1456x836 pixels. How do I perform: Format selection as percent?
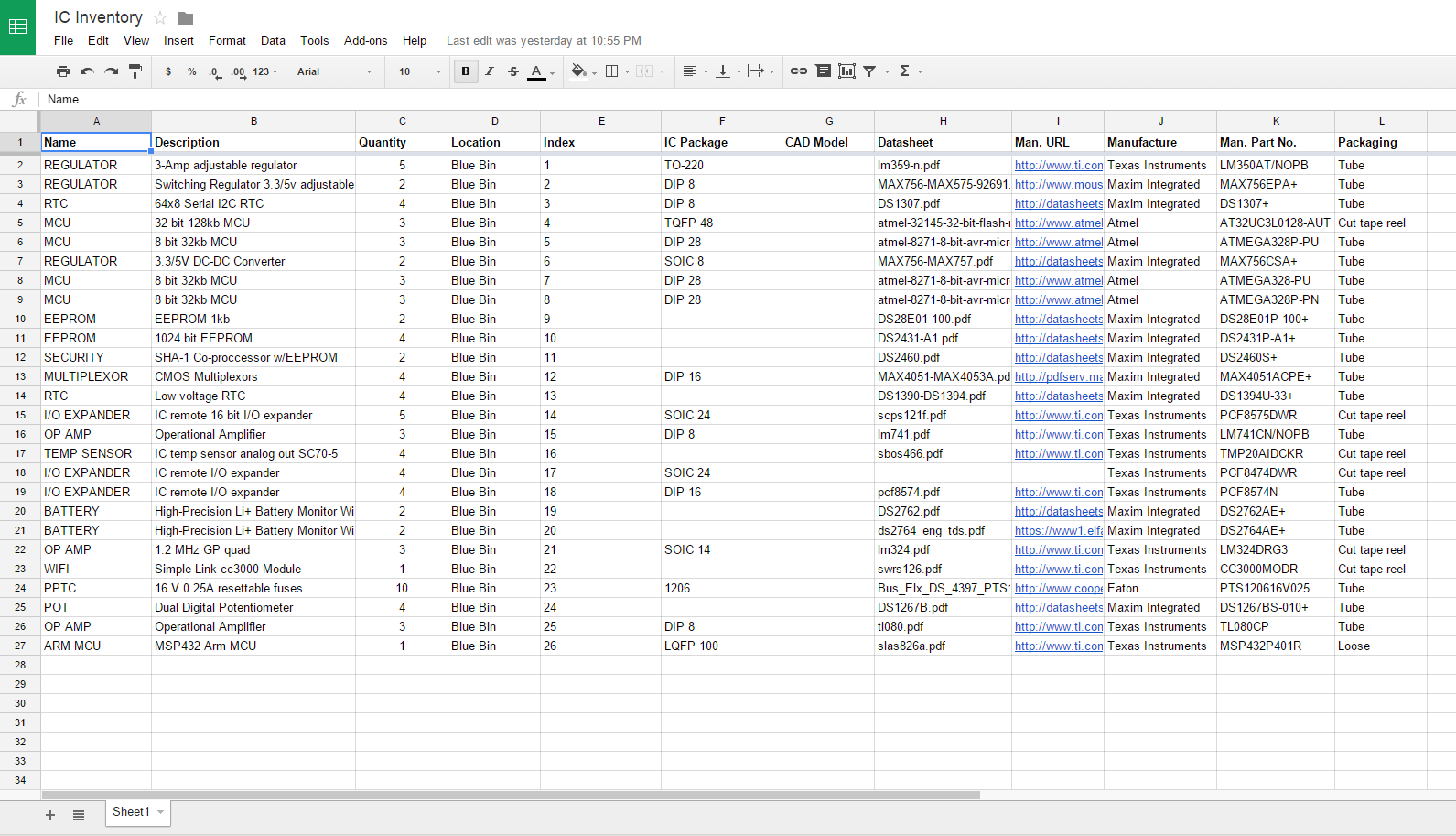tap(191, 71)
